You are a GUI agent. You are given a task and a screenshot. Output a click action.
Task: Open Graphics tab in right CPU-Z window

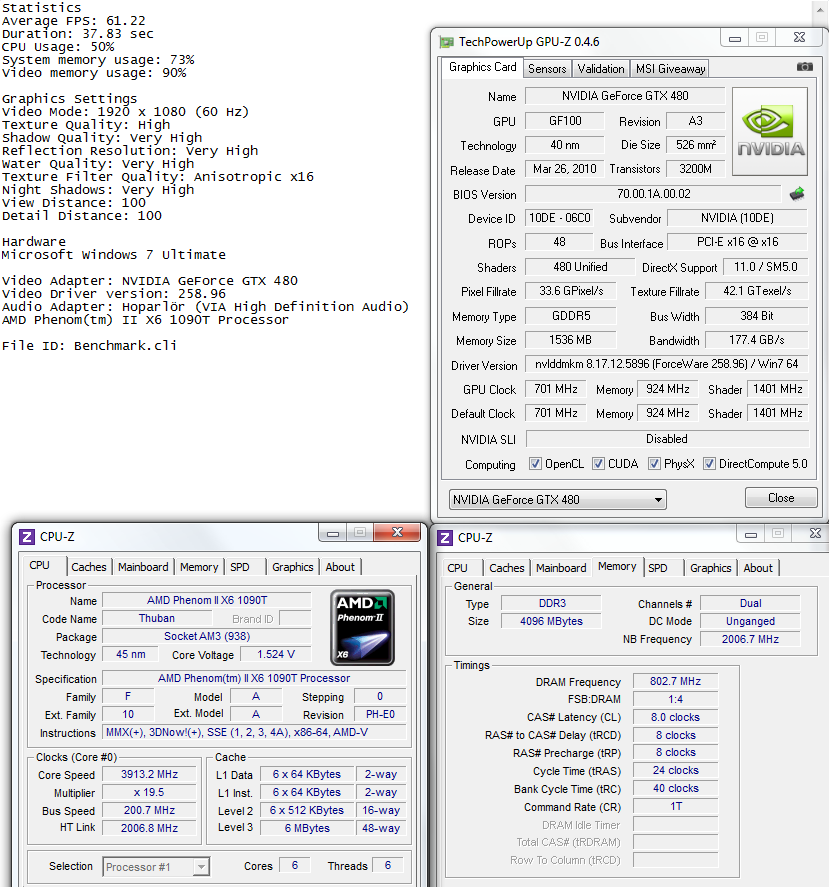(x=710, y=568)
